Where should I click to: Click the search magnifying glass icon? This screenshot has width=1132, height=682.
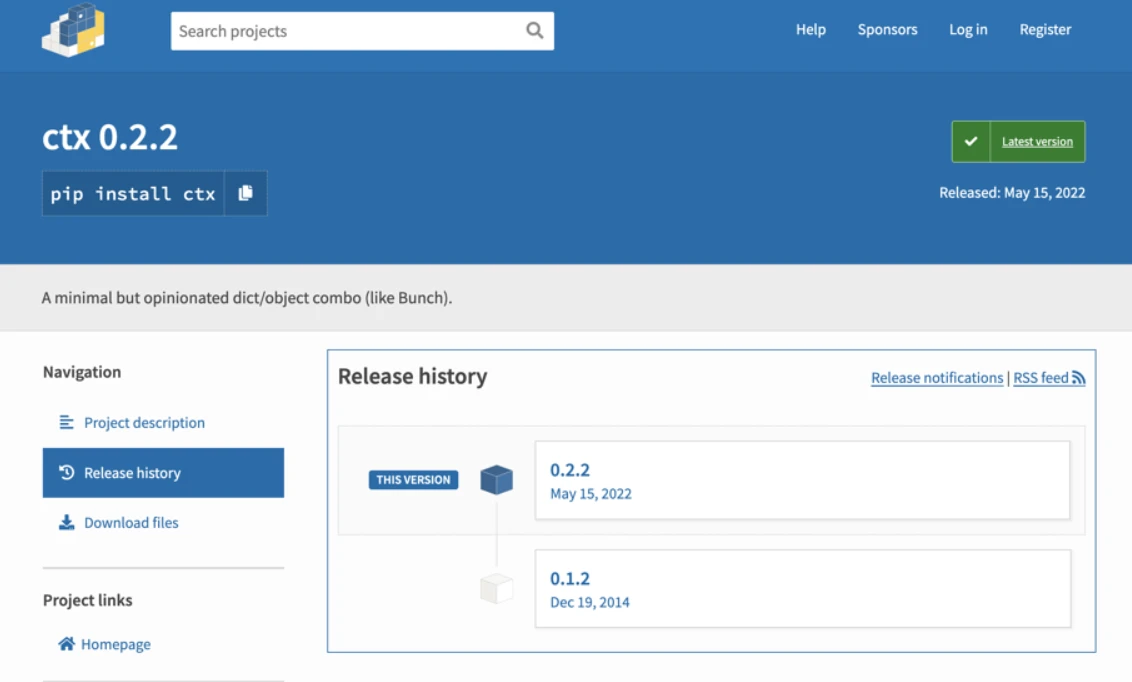[534, 31]
